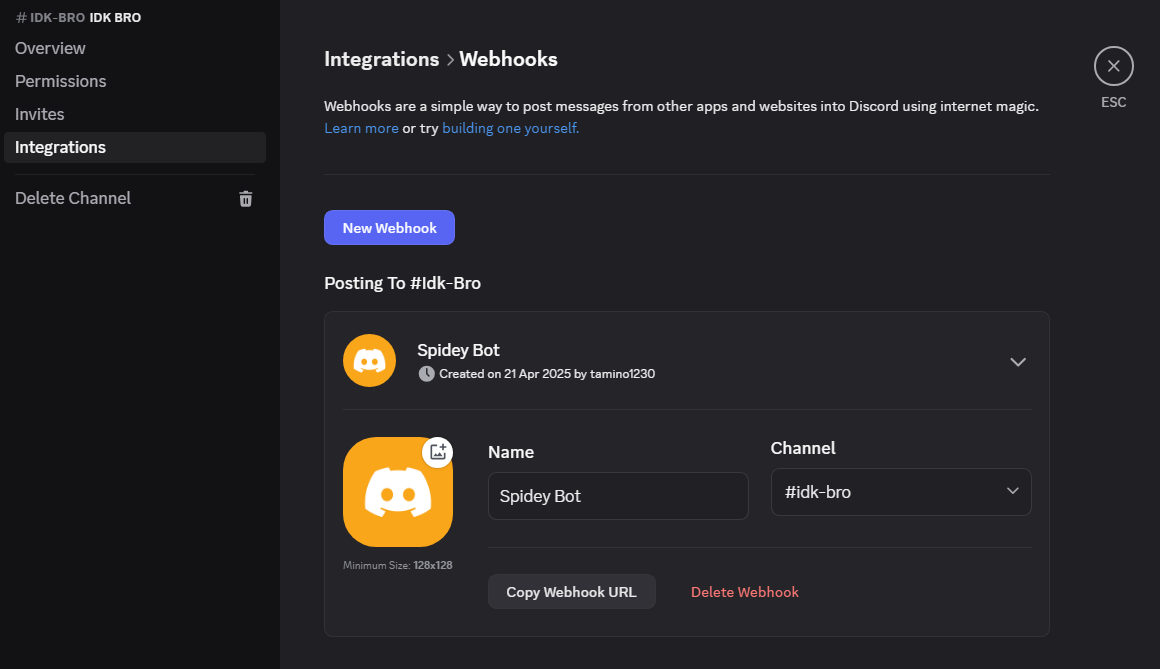
Task: Follow the building one yourself link
Action: (510, 128)
